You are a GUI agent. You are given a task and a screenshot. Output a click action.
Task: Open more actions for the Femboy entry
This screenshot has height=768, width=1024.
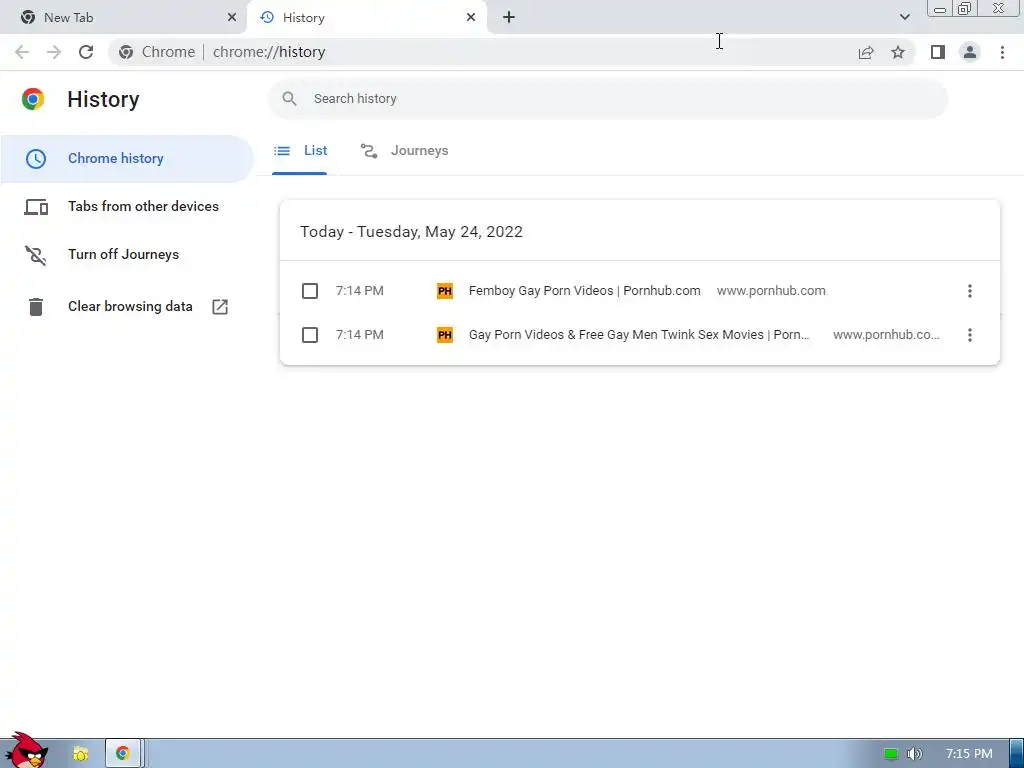[x=970, y=291]
